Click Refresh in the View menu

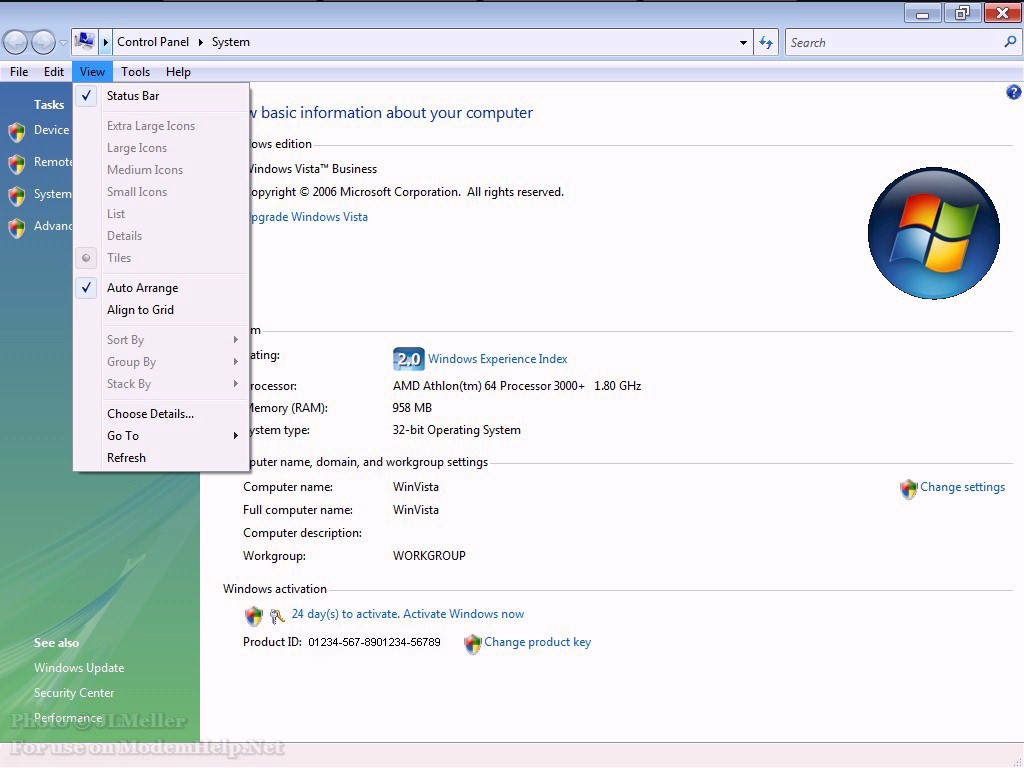tap(161, 458)
